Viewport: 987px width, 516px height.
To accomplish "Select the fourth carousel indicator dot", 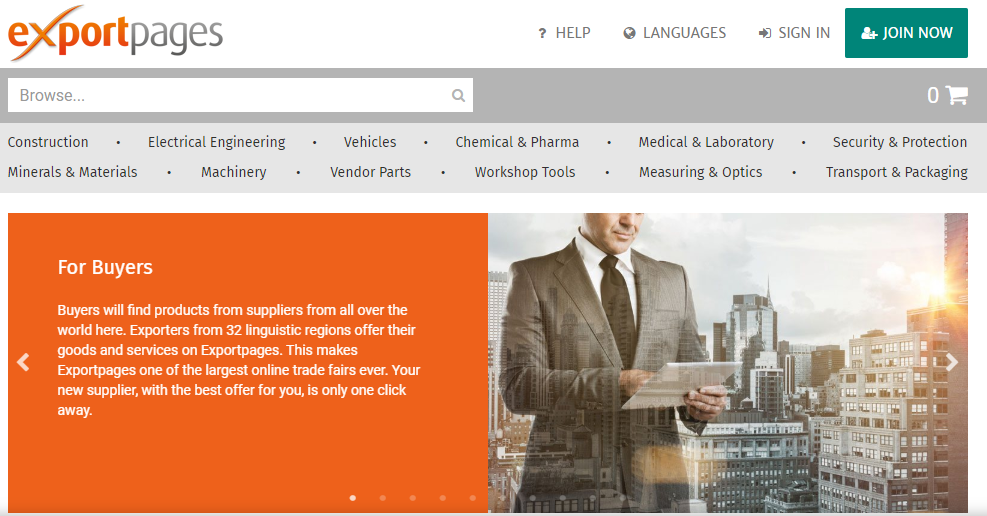I will tap(443, 498).
